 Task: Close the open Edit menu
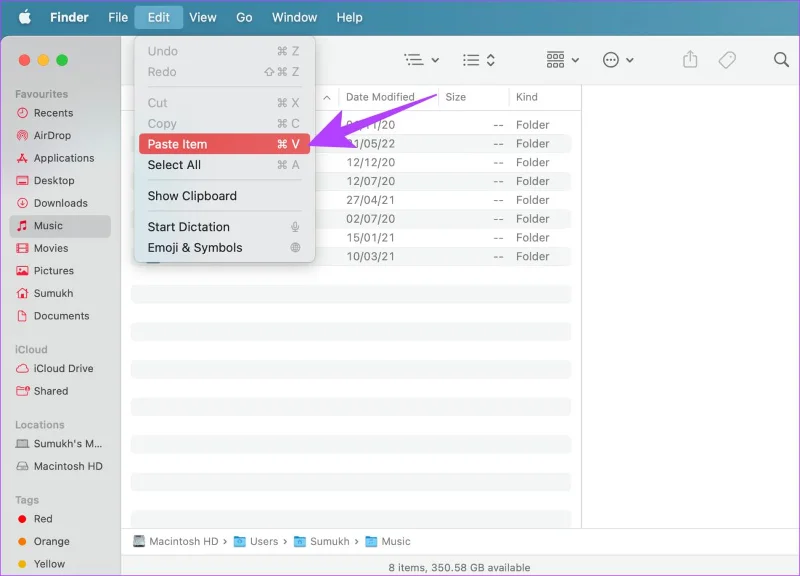click(x=159, y=17)
